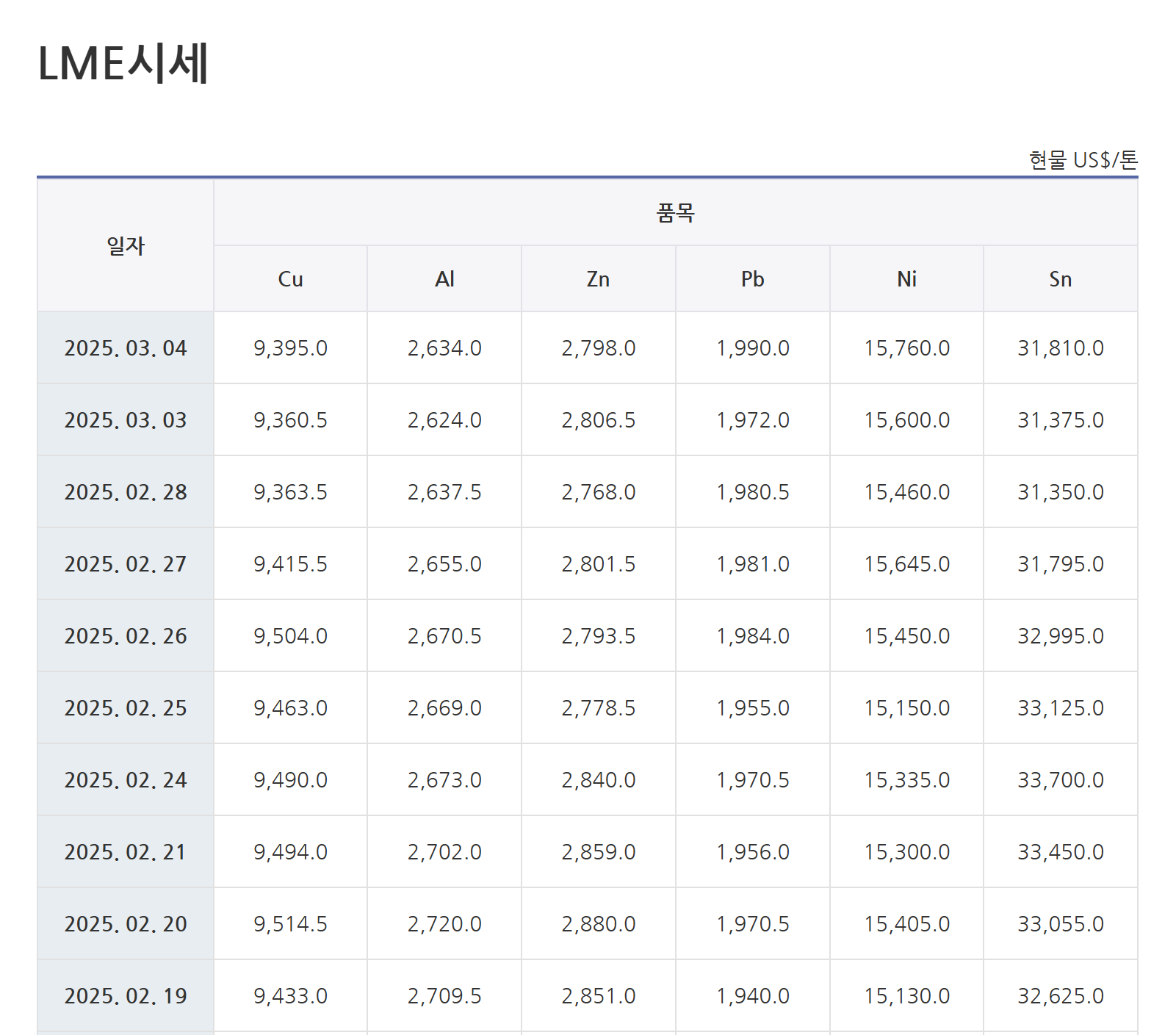1176x1035 pixels.
Task: Click the 일자 column header
Action: point(126,245)
